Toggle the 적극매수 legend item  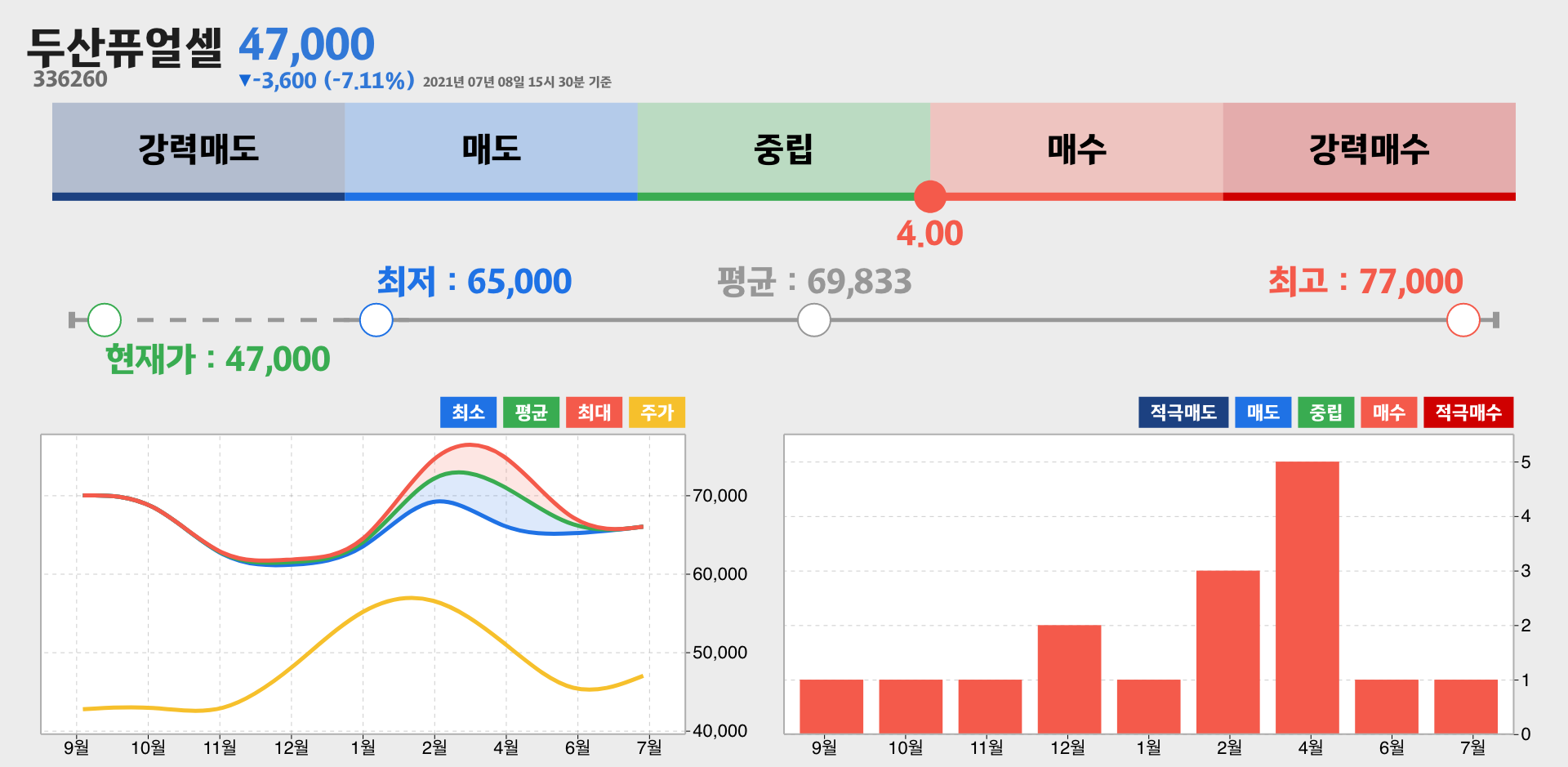pyautogui.click(x=1468, y=412)
